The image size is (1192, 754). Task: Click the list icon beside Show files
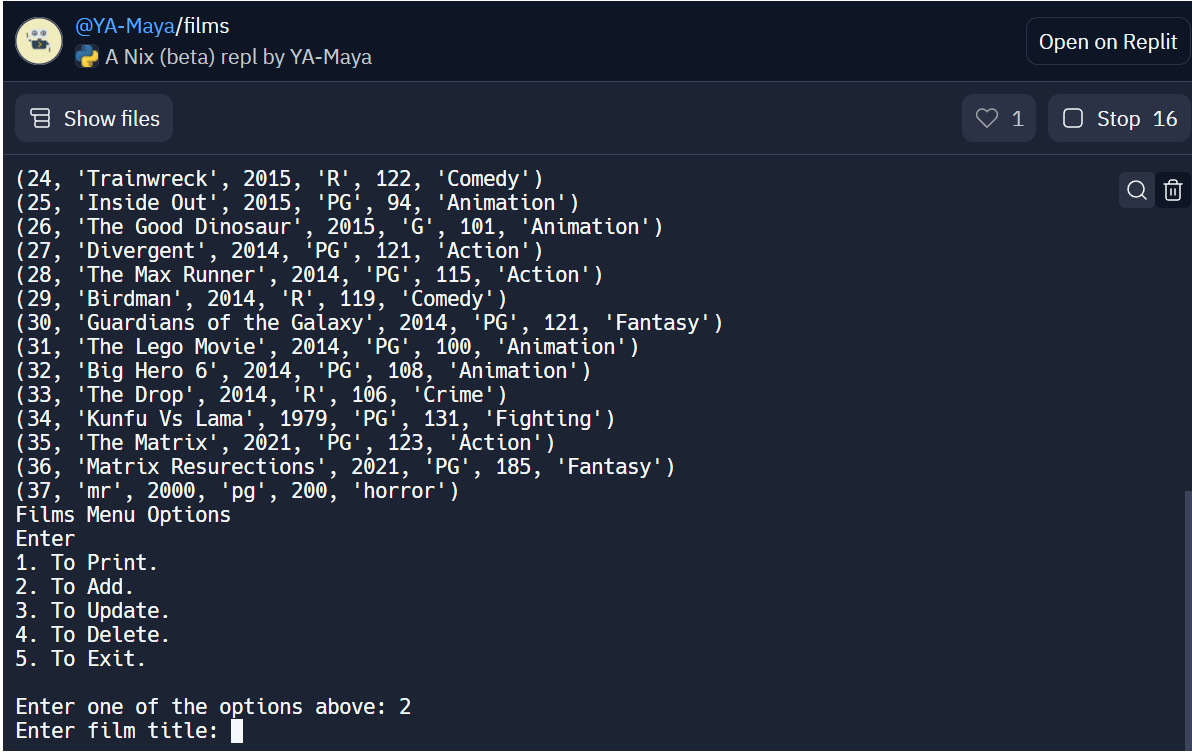coord(41,118)
